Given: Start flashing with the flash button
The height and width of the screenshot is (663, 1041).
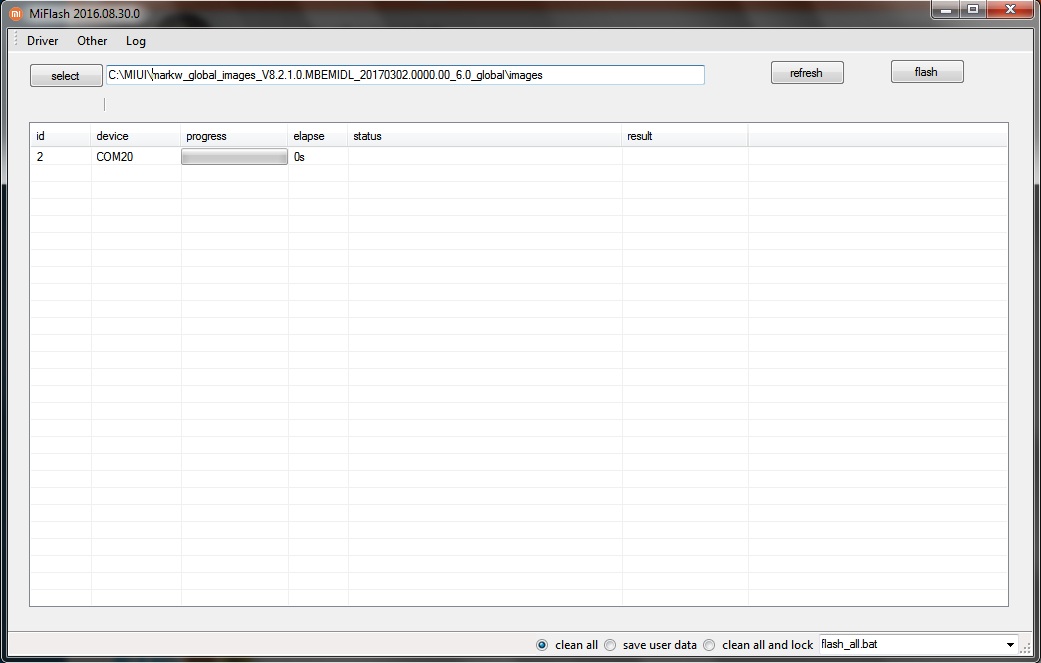Looking at the screenshot, I should (x=927, y=72).
